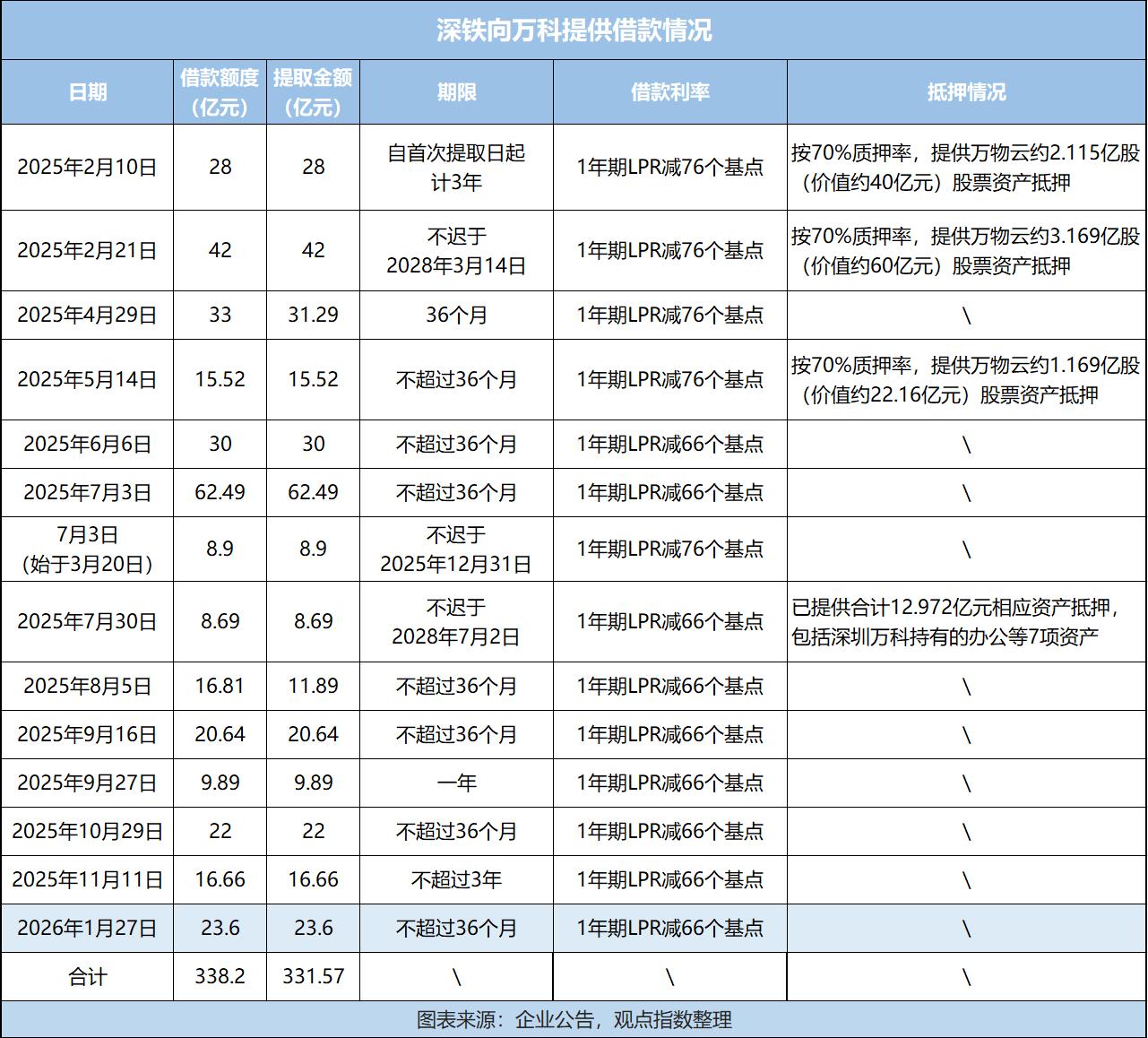
Task: Click the 万物云约2.115亿股 collateral cell
Action: pos(965,168)
